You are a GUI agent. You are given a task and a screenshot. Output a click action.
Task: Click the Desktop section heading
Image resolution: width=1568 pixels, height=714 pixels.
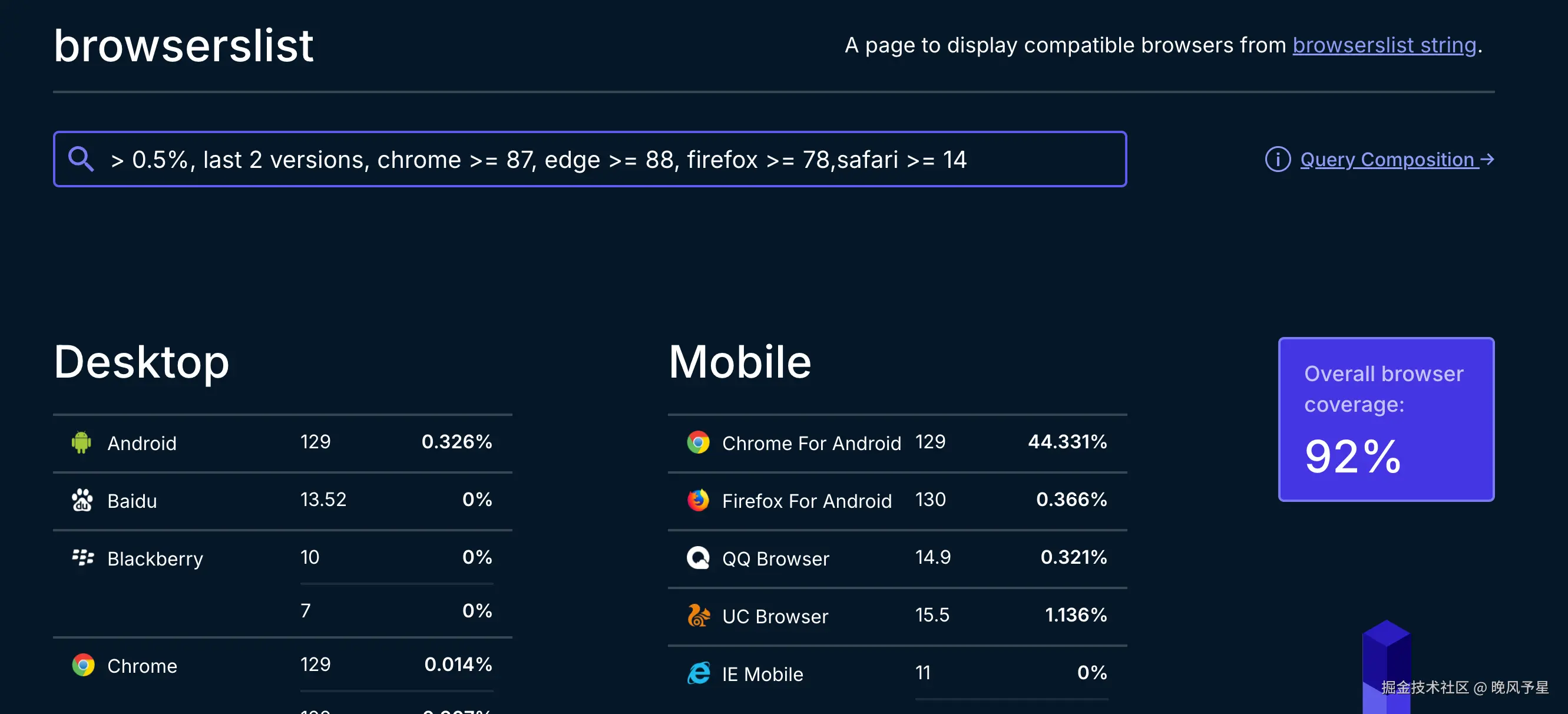tap(141, 362)
